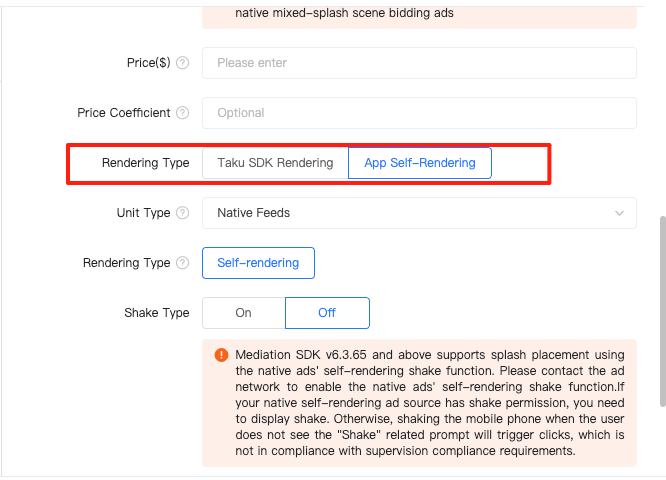Click the orange warning icon in the shake notice
This screenshot has width=666, height=480.
[221, 355]
